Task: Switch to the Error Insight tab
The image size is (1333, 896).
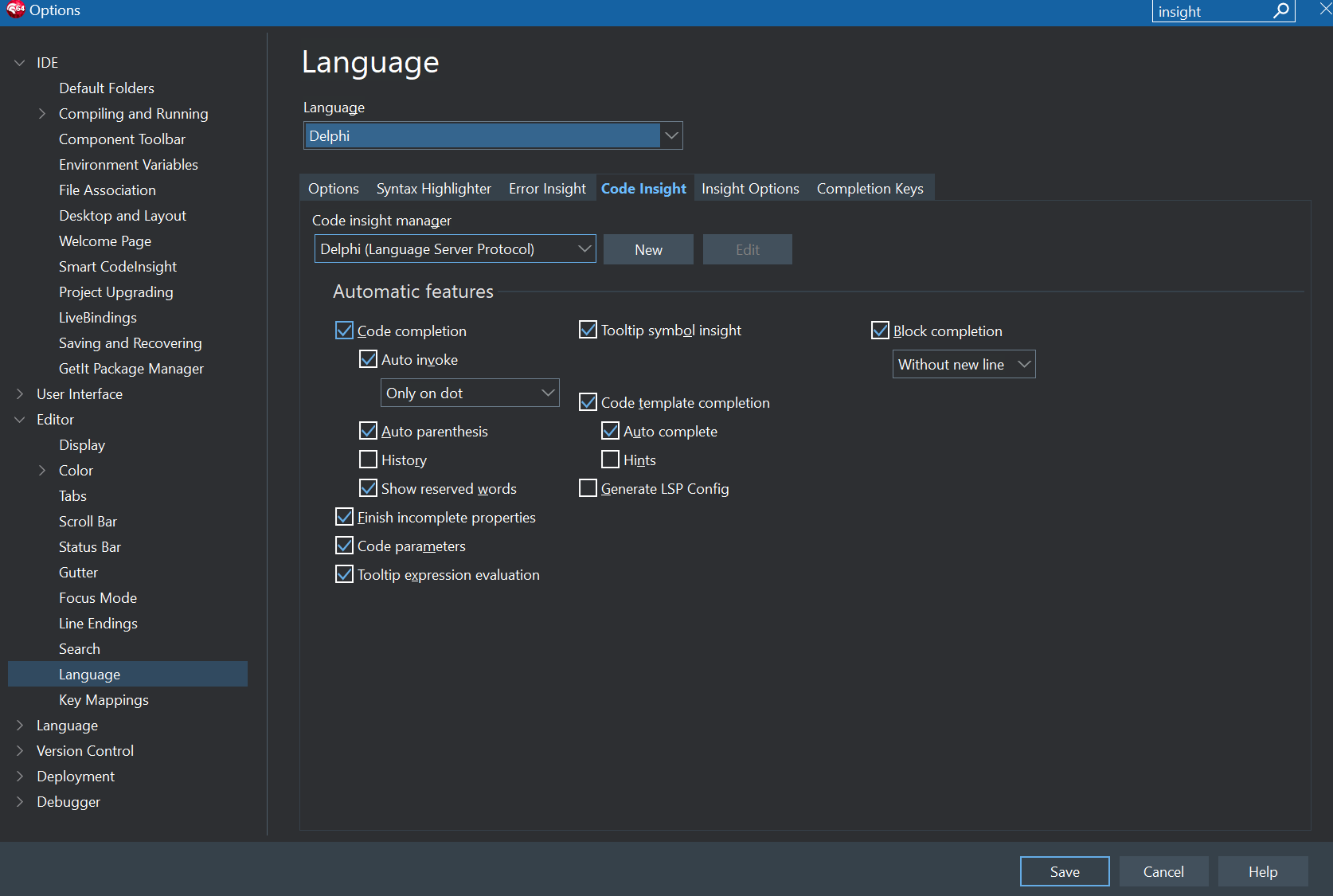Action: coord(547,189)
